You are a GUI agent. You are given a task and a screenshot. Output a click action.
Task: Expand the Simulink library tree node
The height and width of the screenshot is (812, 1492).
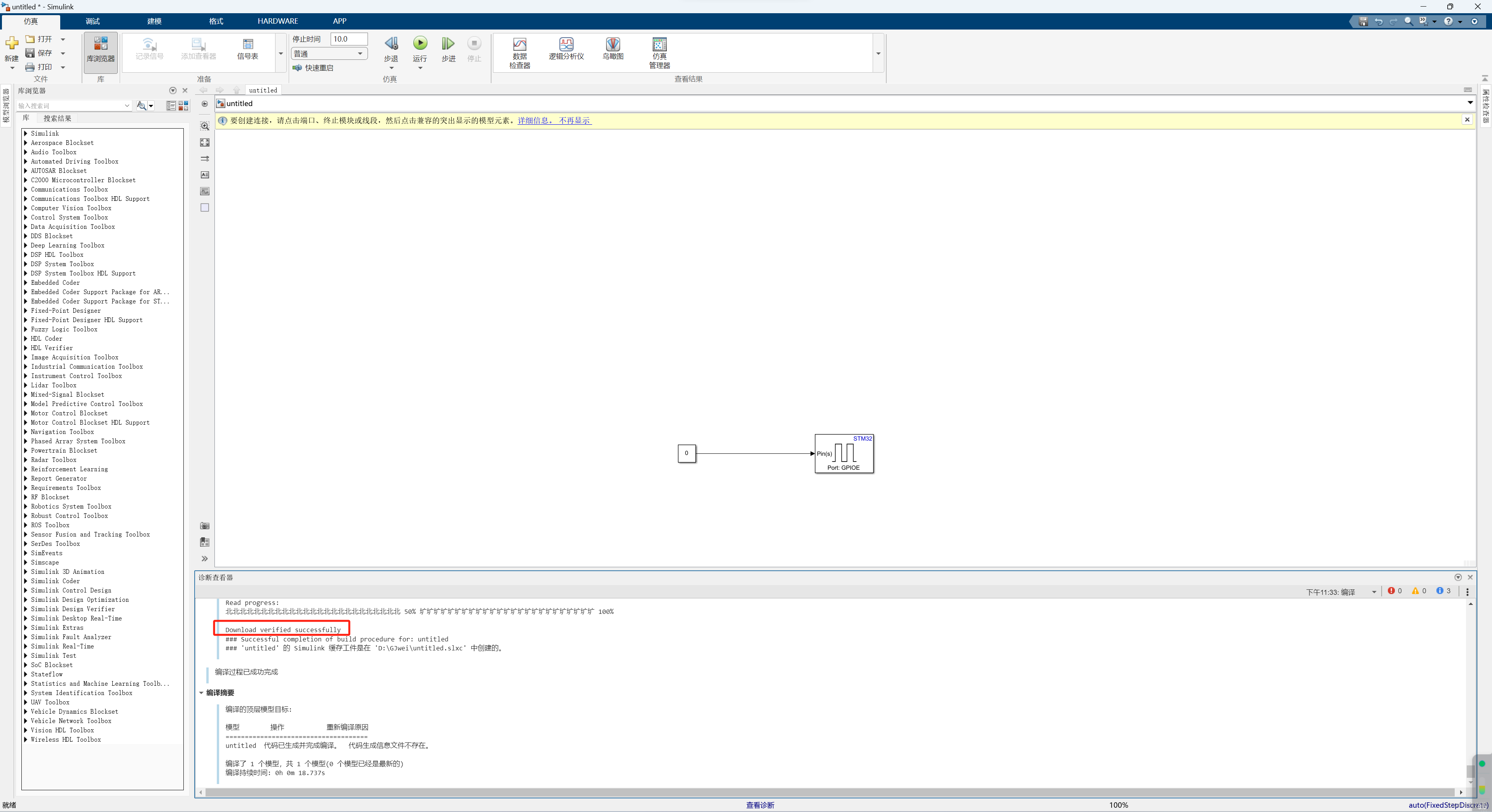pos(26,133)
